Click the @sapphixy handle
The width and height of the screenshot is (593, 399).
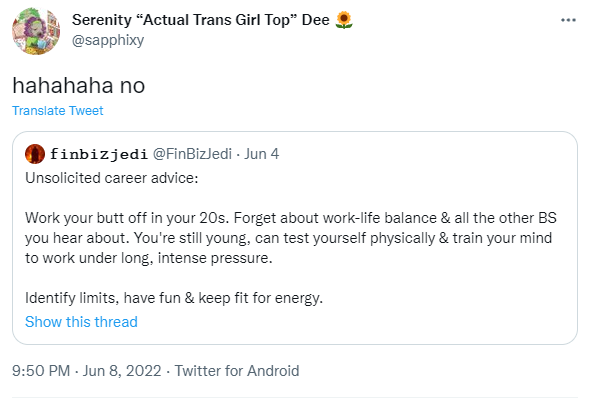pyautogui.click(x=108, y=40)
